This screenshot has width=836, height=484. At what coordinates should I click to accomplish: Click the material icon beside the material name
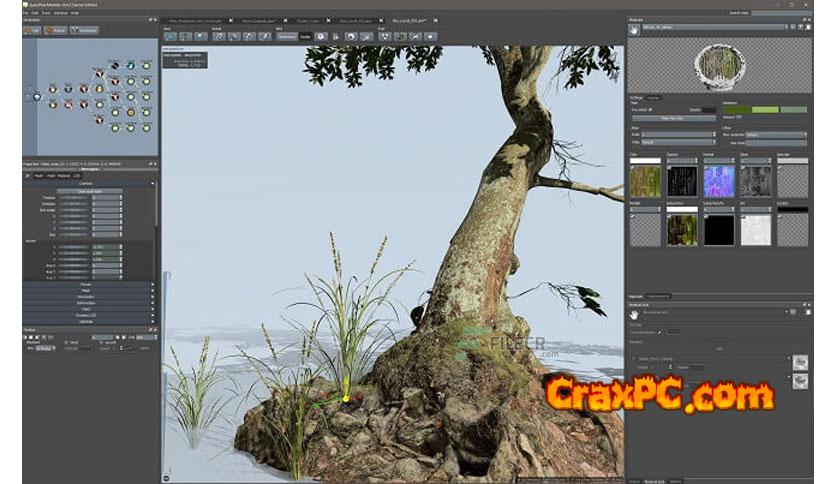633,28
